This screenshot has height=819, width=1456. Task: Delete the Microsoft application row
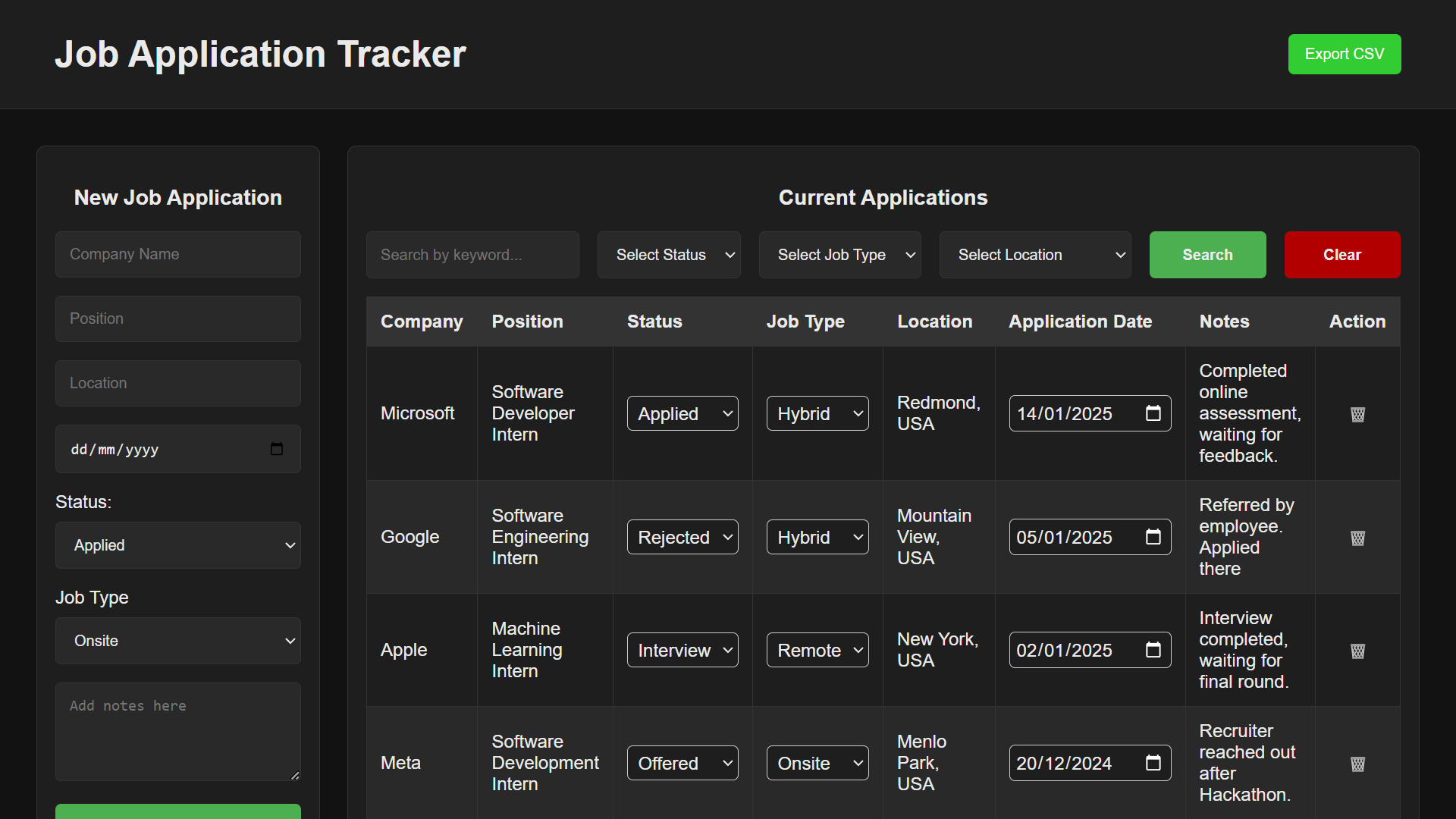click(x=1357, y=414)
